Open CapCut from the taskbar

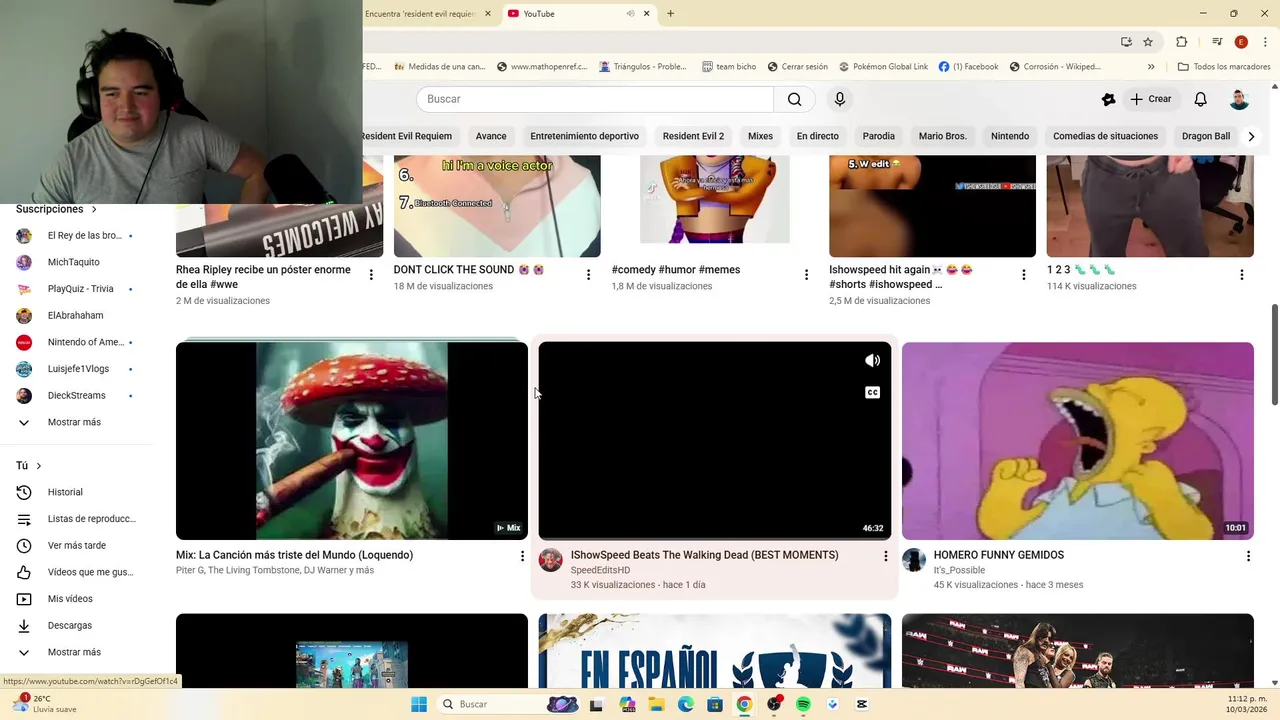862,704
